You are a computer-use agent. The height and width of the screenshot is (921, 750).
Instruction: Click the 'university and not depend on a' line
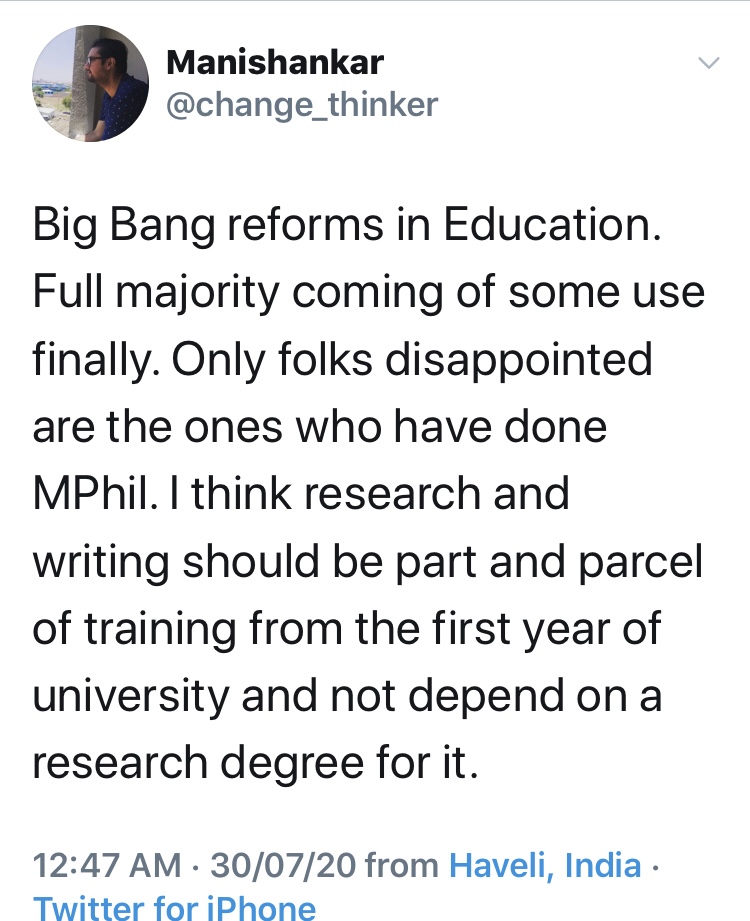tap(346, 696)
